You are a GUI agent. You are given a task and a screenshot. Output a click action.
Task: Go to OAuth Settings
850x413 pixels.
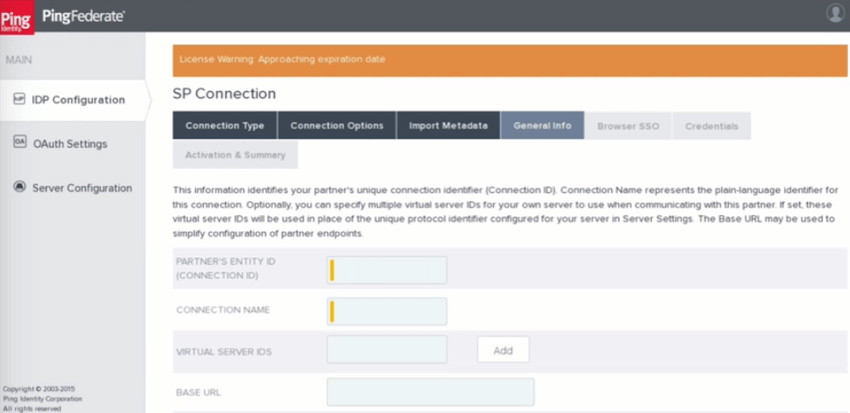coord(70,144)
